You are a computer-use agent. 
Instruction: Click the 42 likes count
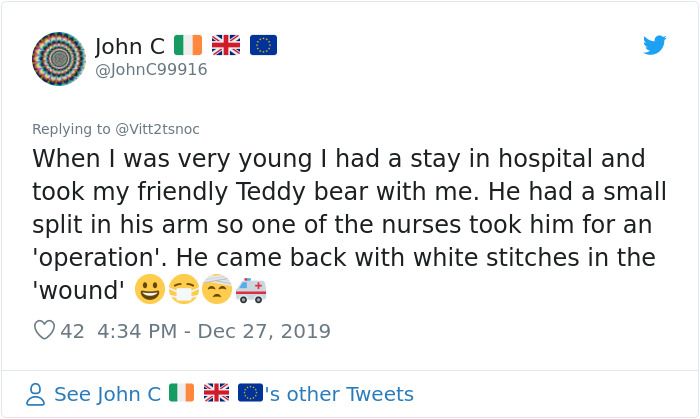[73, 330]
